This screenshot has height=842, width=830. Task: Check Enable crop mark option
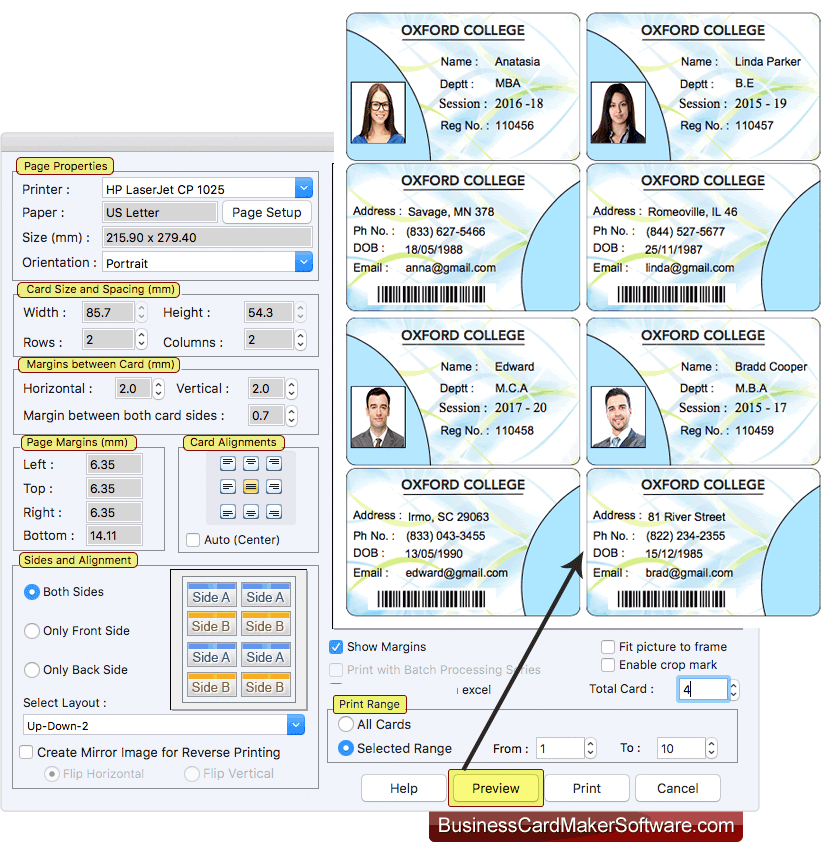click(608, 665)
